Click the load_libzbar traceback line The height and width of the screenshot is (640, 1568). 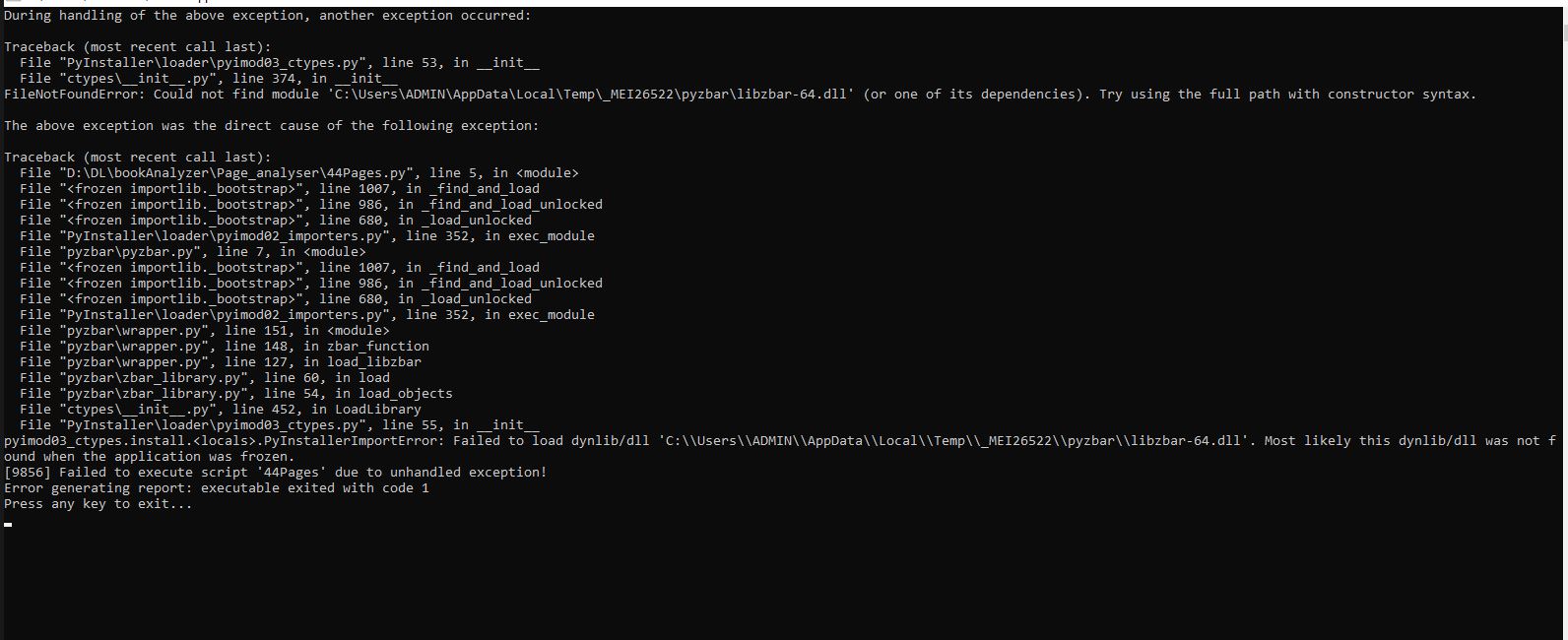tap(221, 362)
